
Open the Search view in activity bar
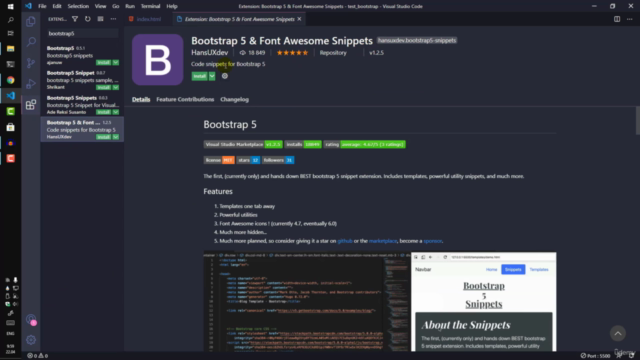click(x=31, y=42)
